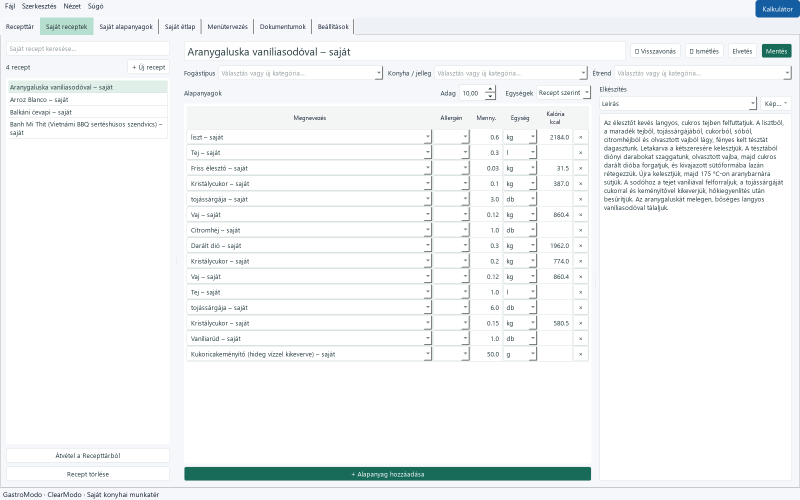
Task: Open unit dropdown for liszt row
Action: (532, 137)
